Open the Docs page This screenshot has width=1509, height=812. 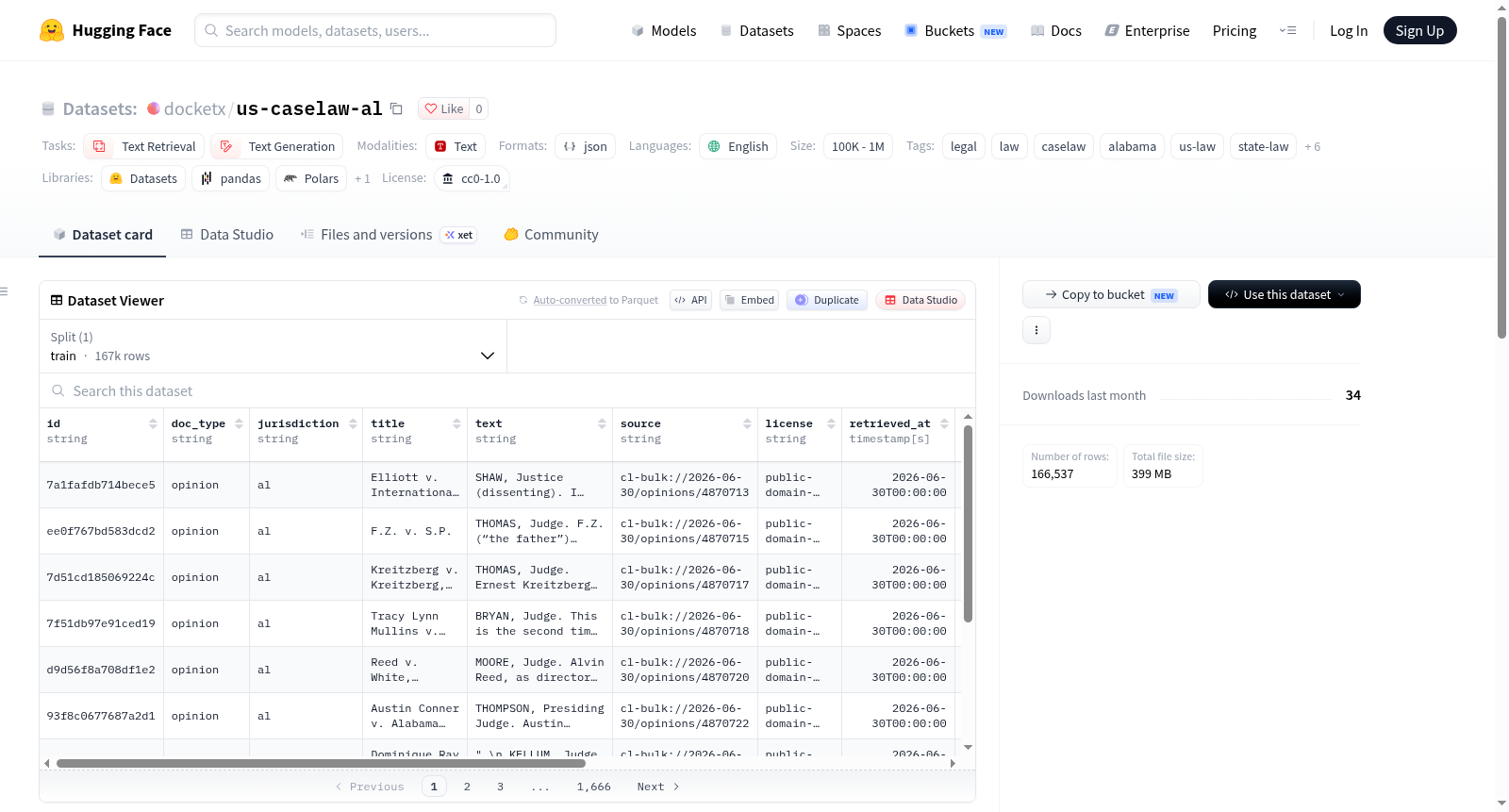tap(1056, 30)
